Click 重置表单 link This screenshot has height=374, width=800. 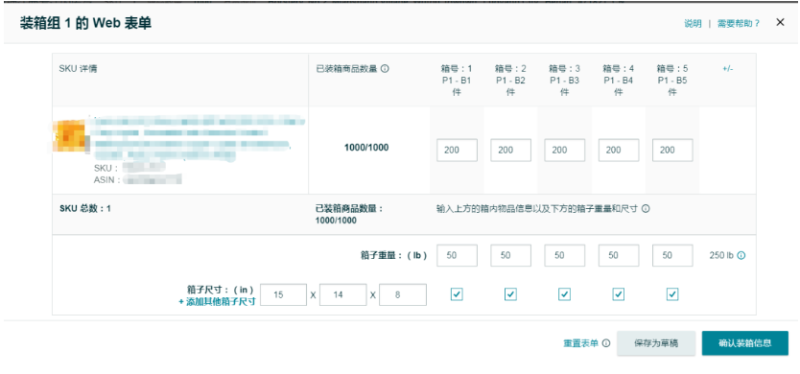point(581,343)
